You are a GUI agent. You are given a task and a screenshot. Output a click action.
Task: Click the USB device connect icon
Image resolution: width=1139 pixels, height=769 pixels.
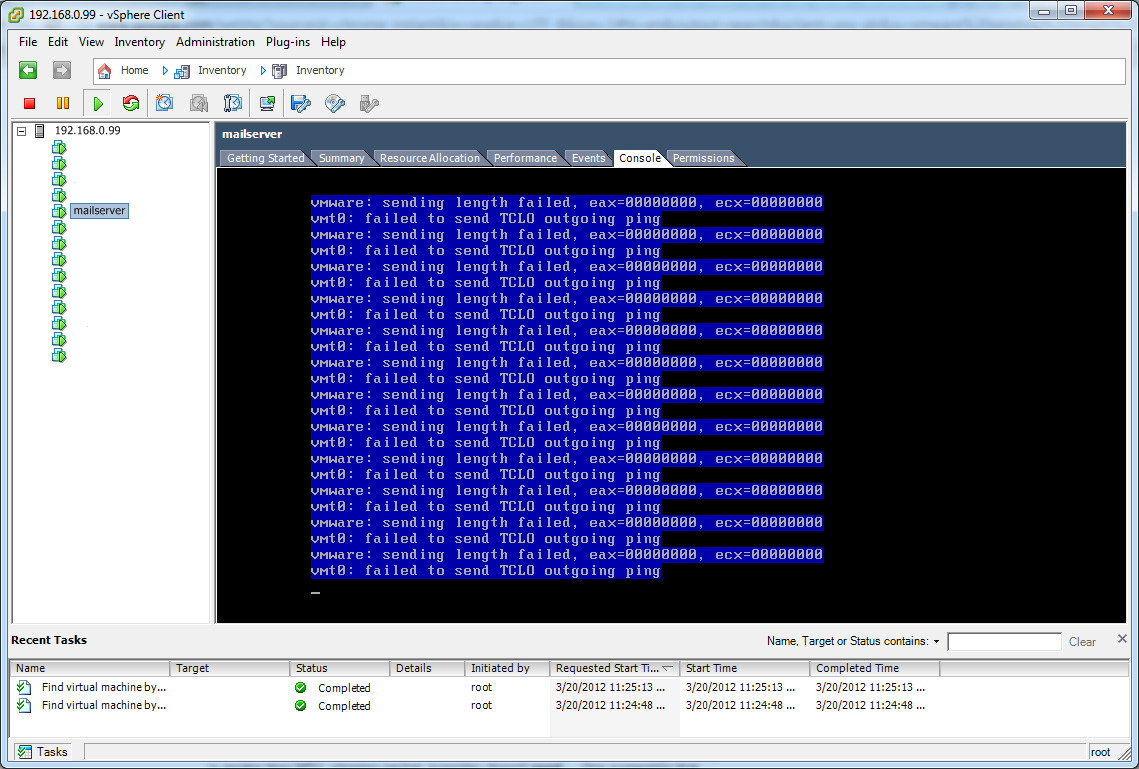point(369,103)
